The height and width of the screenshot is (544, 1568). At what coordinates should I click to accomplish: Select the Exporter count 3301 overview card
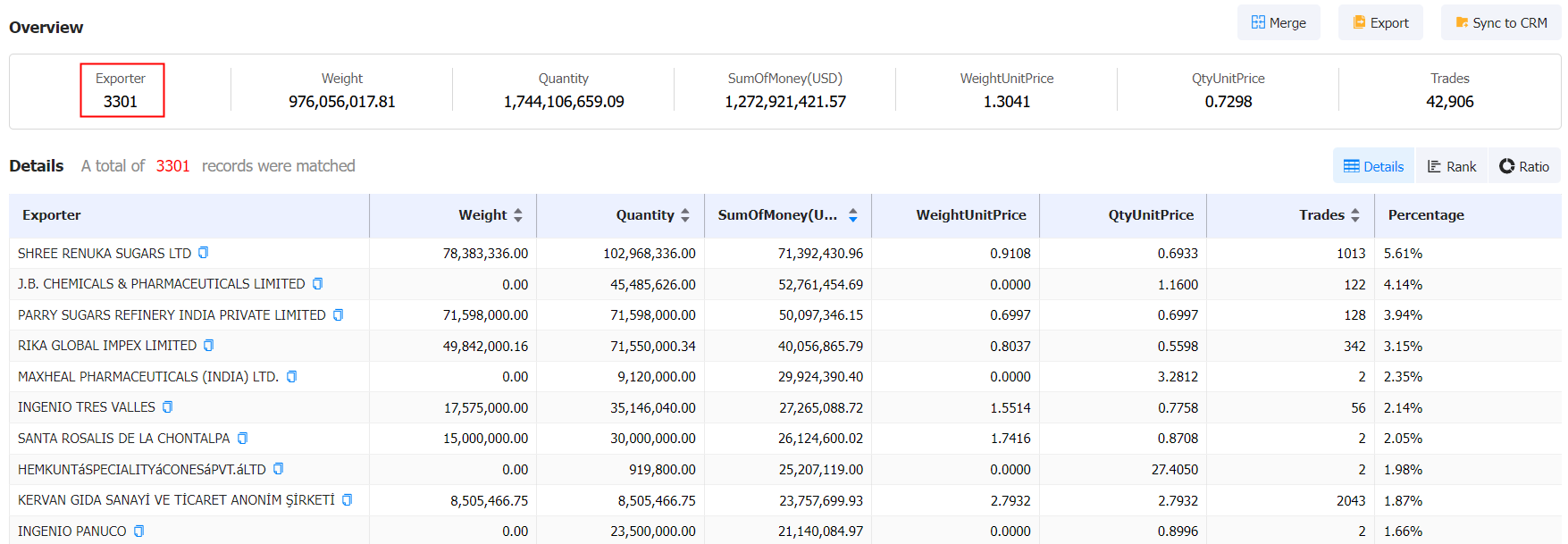click(122, 90)
